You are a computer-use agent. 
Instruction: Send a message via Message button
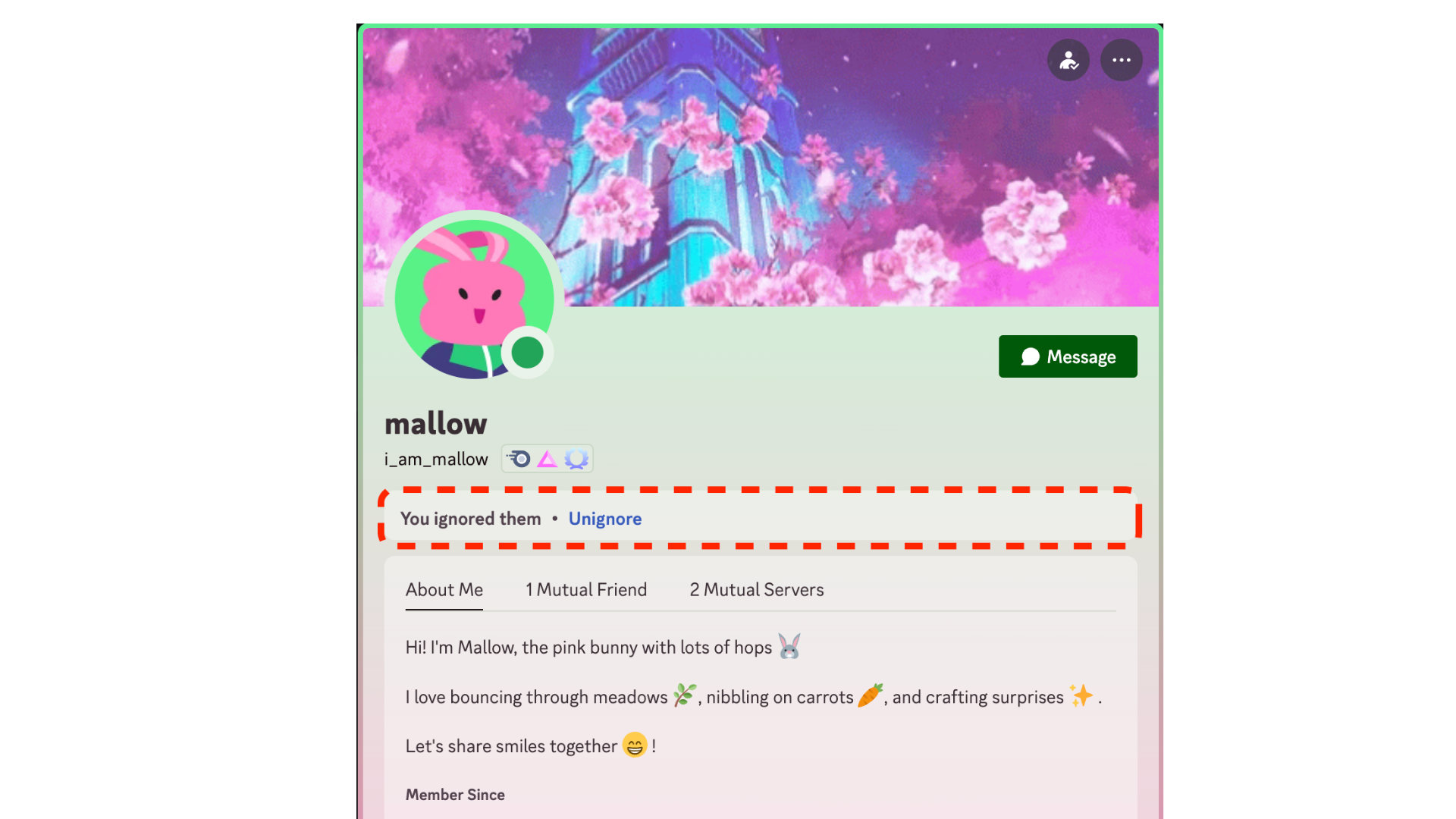pos(1068,356)
